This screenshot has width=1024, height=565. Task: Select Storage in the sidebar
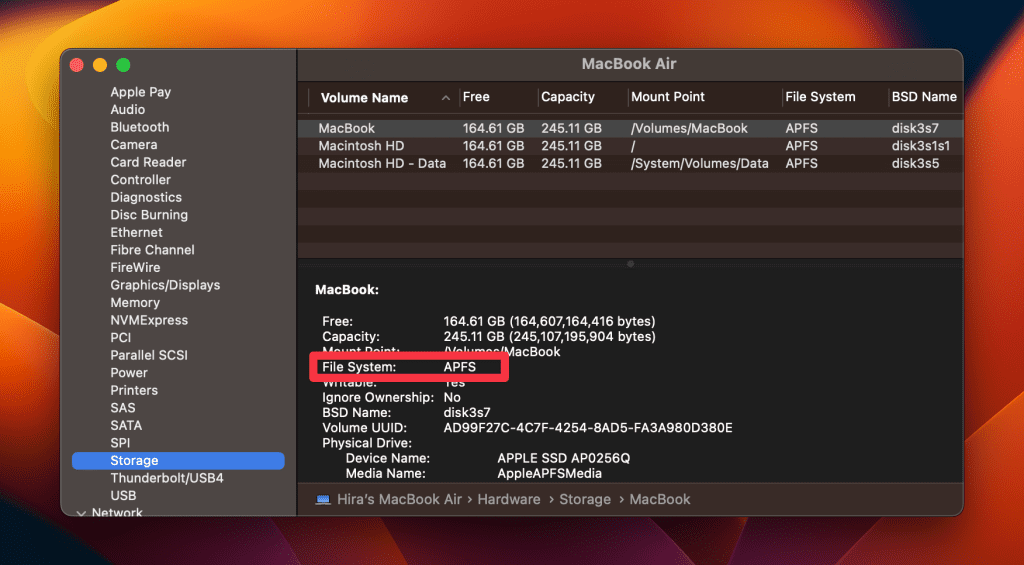[134, 461]
